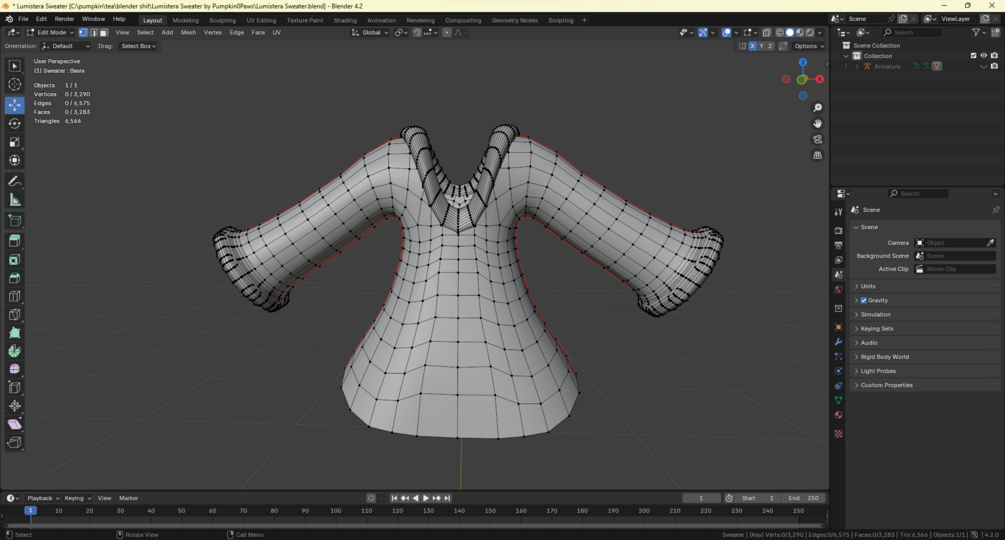
Task: Hide the Collection using its eye icon
Action: [983, 56]
